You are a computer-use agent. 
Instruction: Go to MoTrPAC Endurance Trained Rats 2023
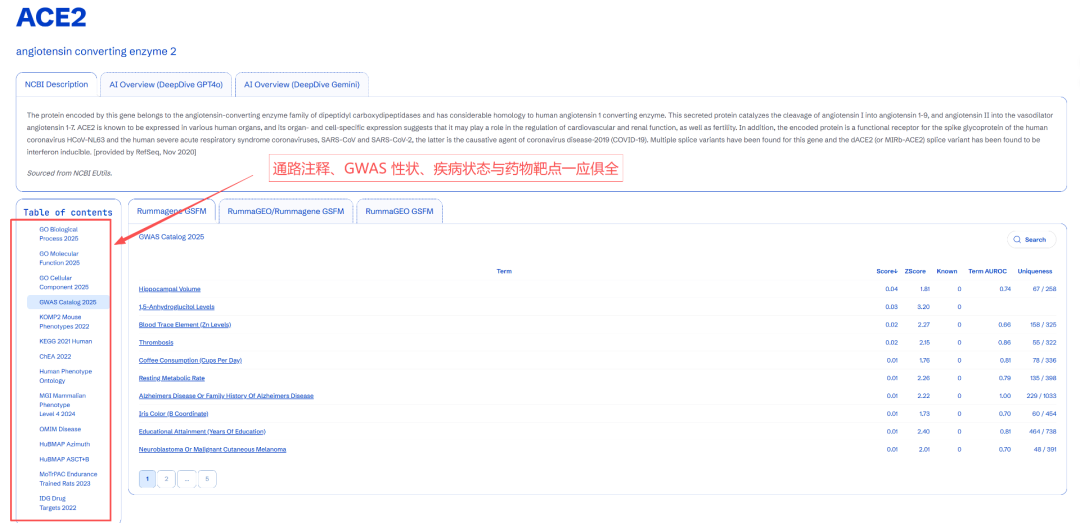pos(68,478)
